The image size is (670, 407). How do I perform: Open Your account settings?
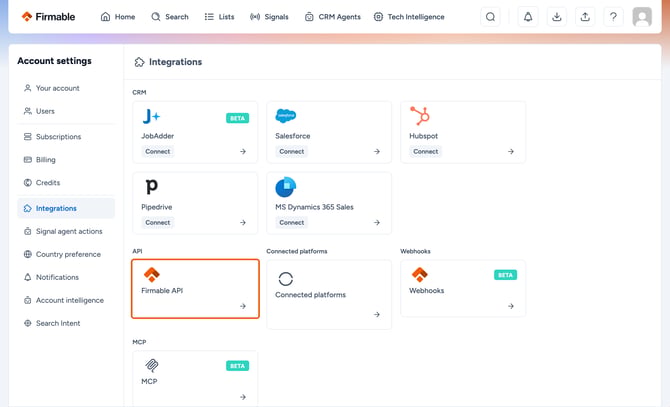click(66, 88)
